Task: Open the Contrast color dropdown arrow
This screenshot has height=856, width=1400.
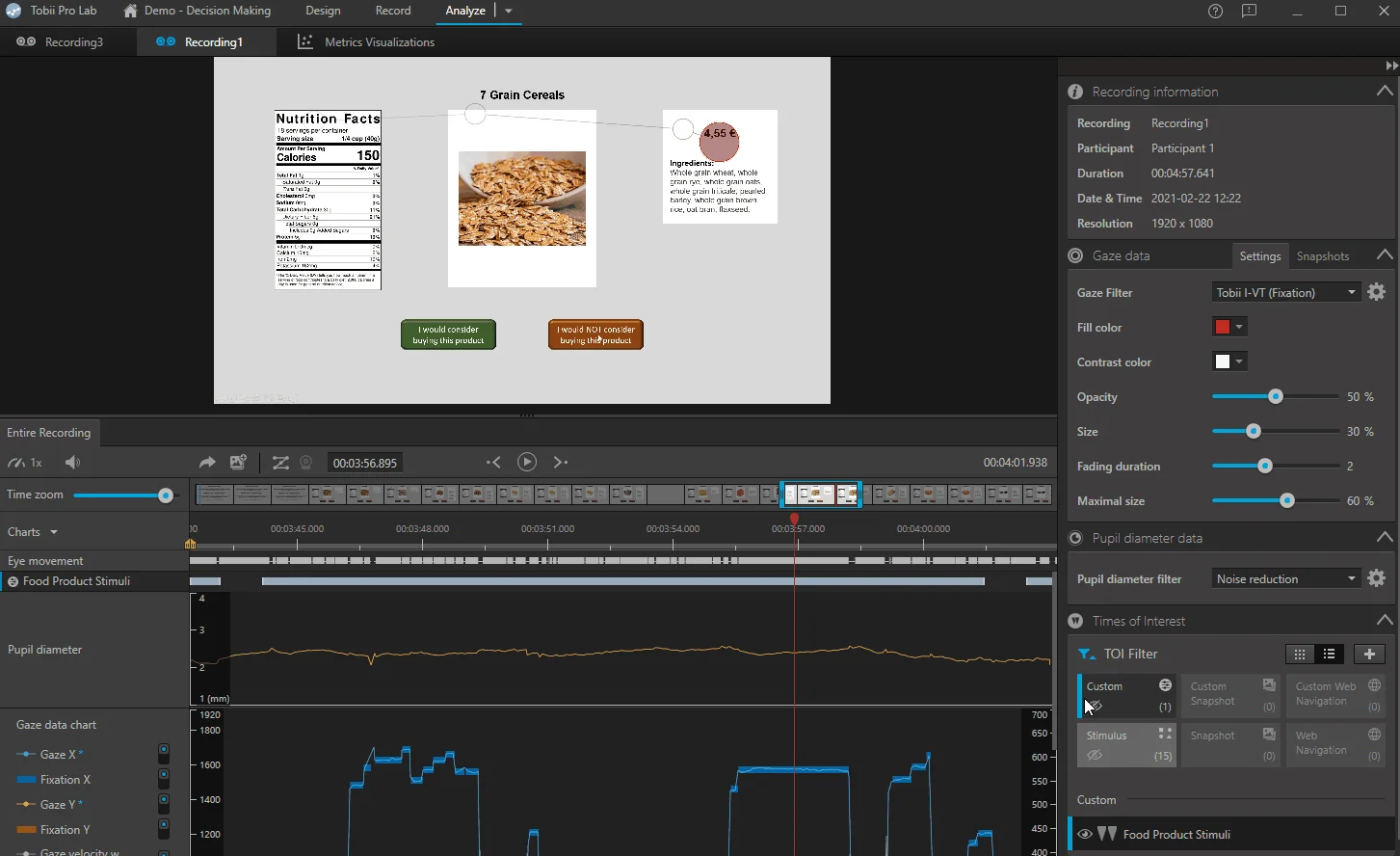Action: [x=1240, y=361]
